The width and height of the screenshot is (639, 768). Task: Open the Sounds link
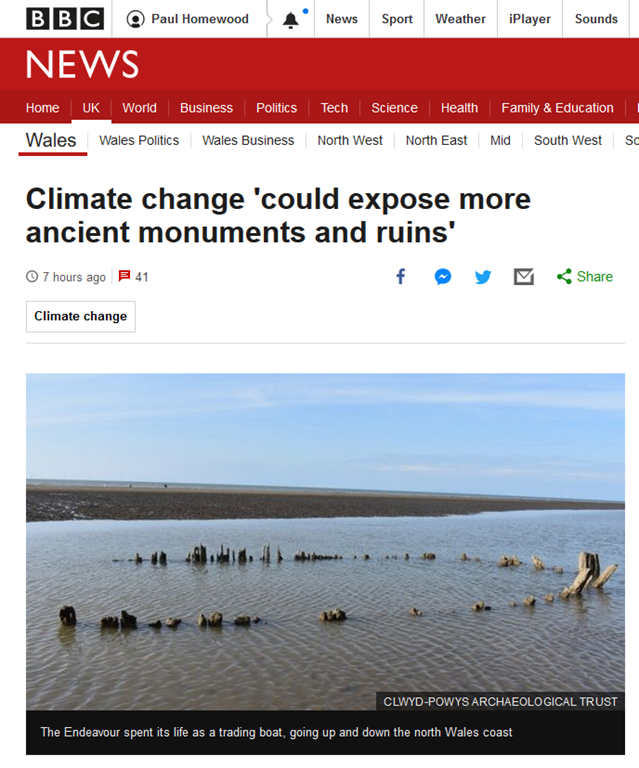pyautogui.click(x=596, y=19)
